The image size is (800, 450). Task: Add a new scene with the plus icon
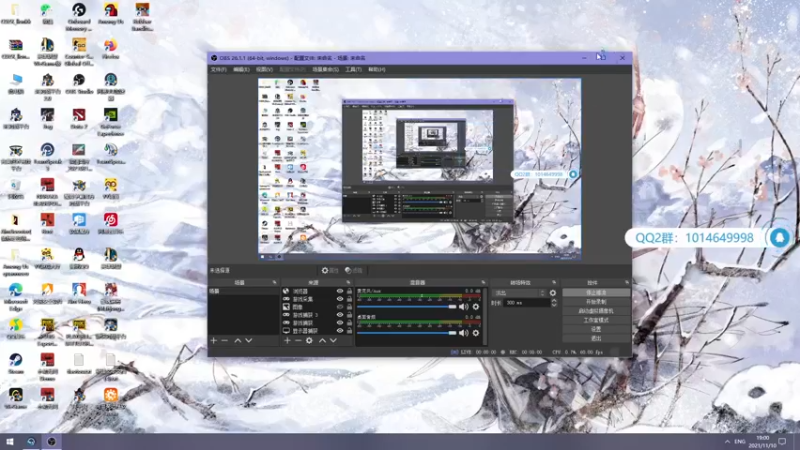pyautogui.click(x=214, y=340)
